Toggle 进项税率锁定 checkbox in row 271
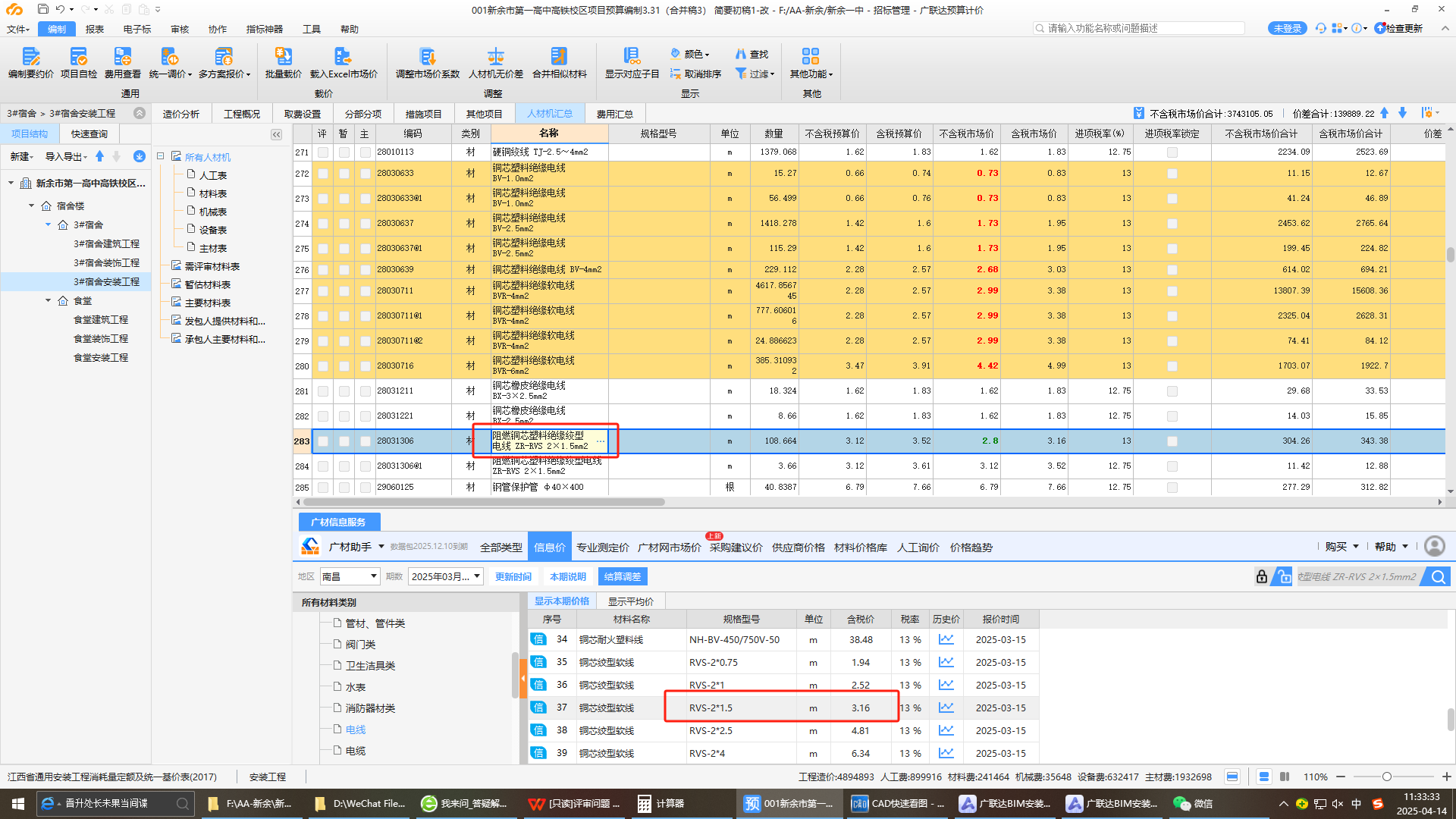 (1172, 152)
